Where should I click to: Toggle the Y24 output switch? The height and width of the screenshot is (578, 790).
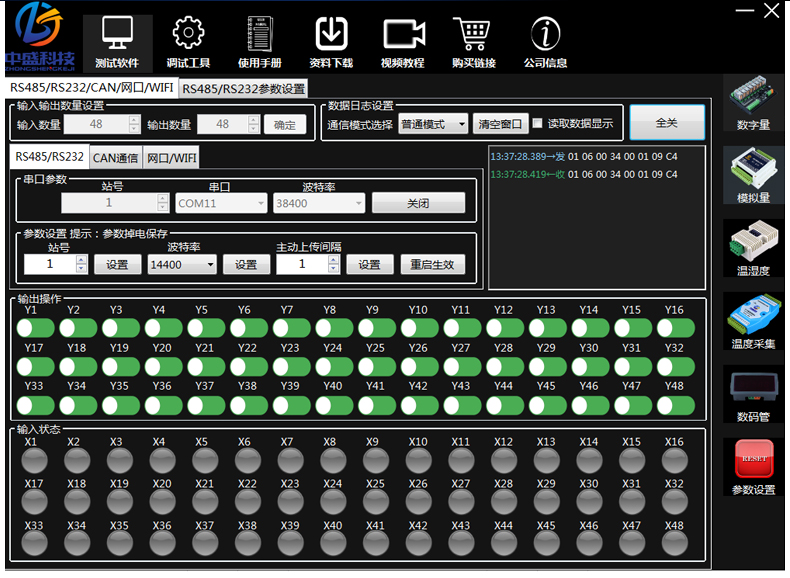click(333, 367)
